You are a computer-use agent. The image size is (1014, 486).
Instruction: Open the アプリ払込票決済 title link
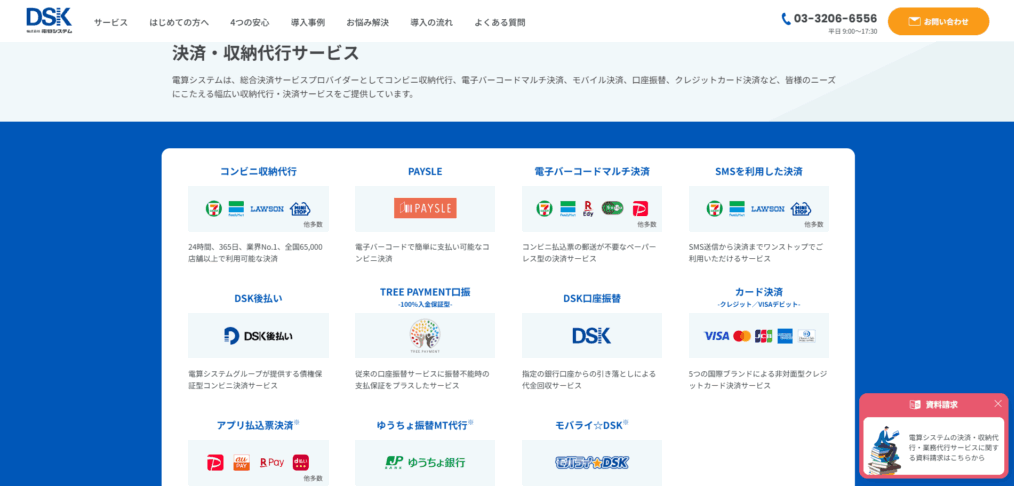(255, 425)
